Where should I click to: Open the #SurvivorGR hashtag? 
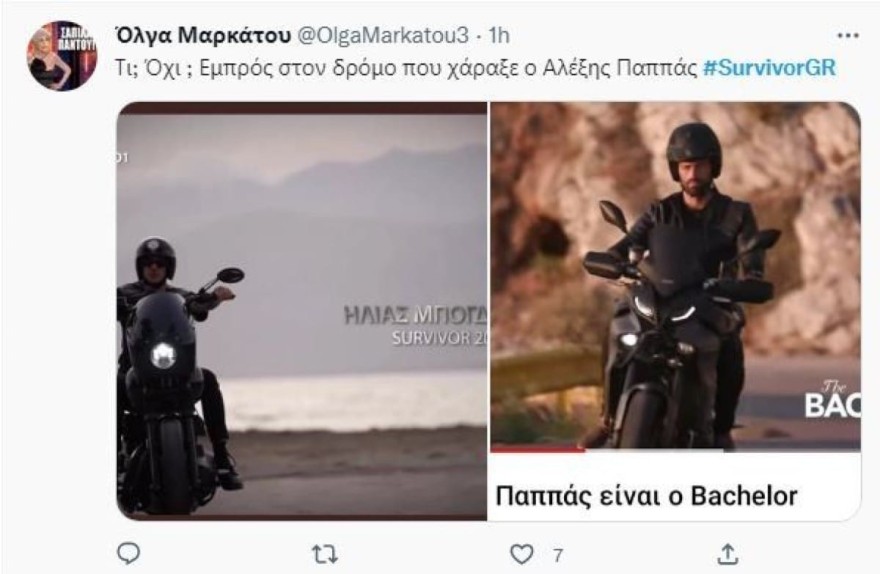pos(769,68)
